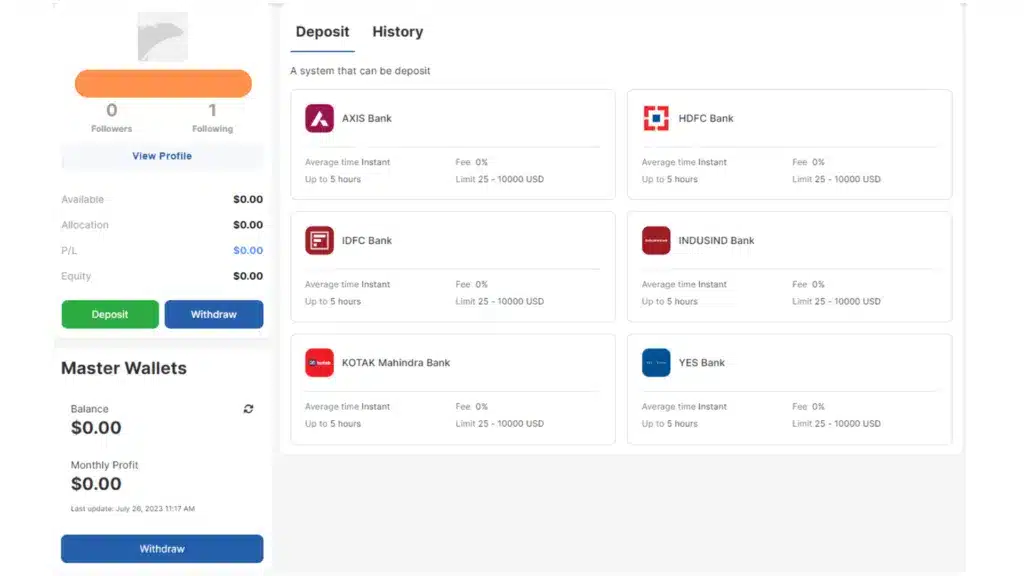Open the History tab
The image size is (1024, 576).
coord(398,31)
